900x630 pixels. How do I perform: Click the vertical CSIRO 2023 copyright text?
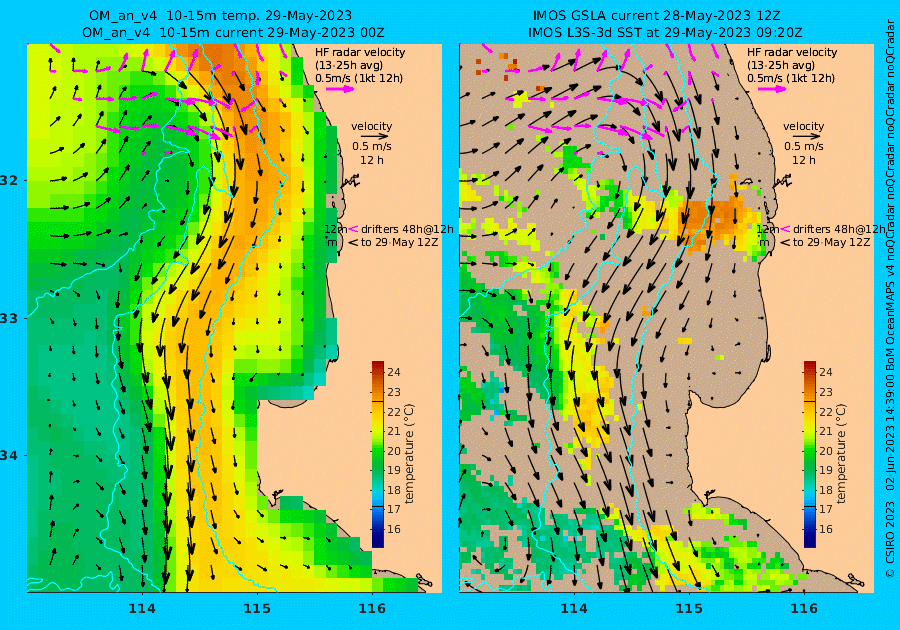[890, 539]
